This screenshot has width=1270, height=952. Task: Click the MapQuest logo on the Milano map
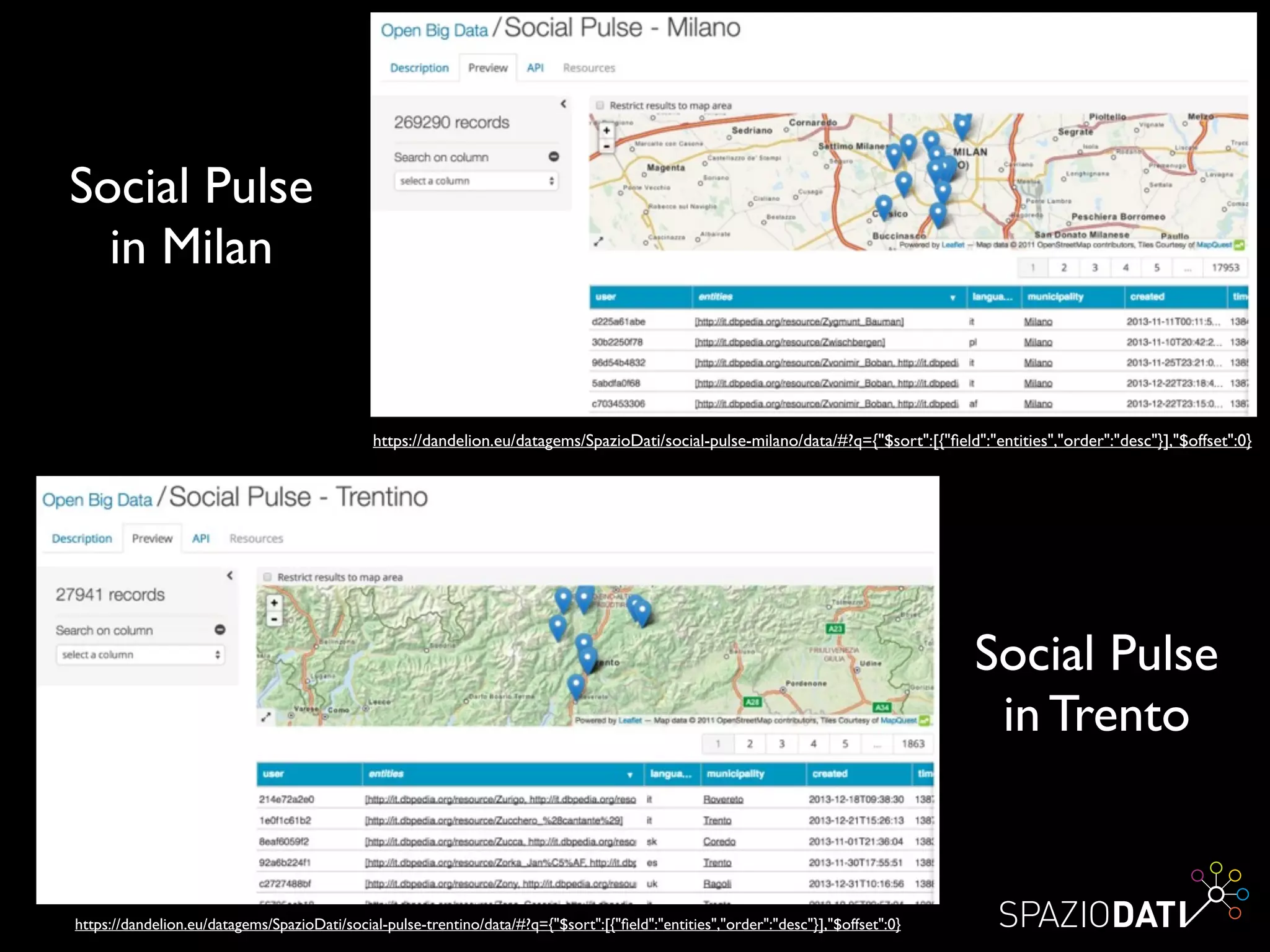1239,245
